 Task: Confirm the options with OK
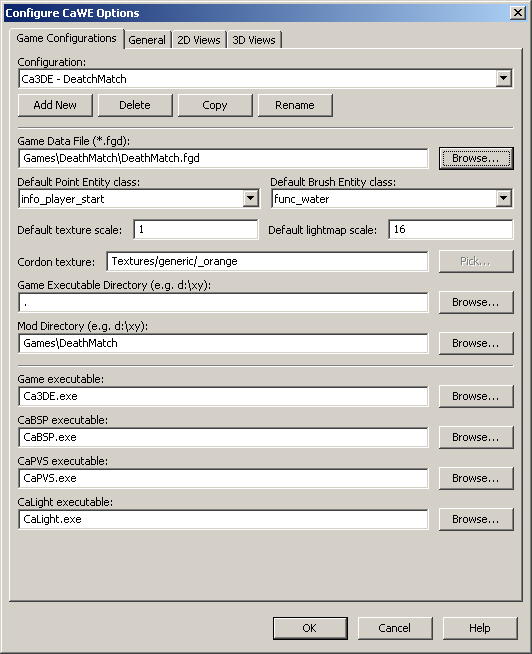click(x=310, y=628)
